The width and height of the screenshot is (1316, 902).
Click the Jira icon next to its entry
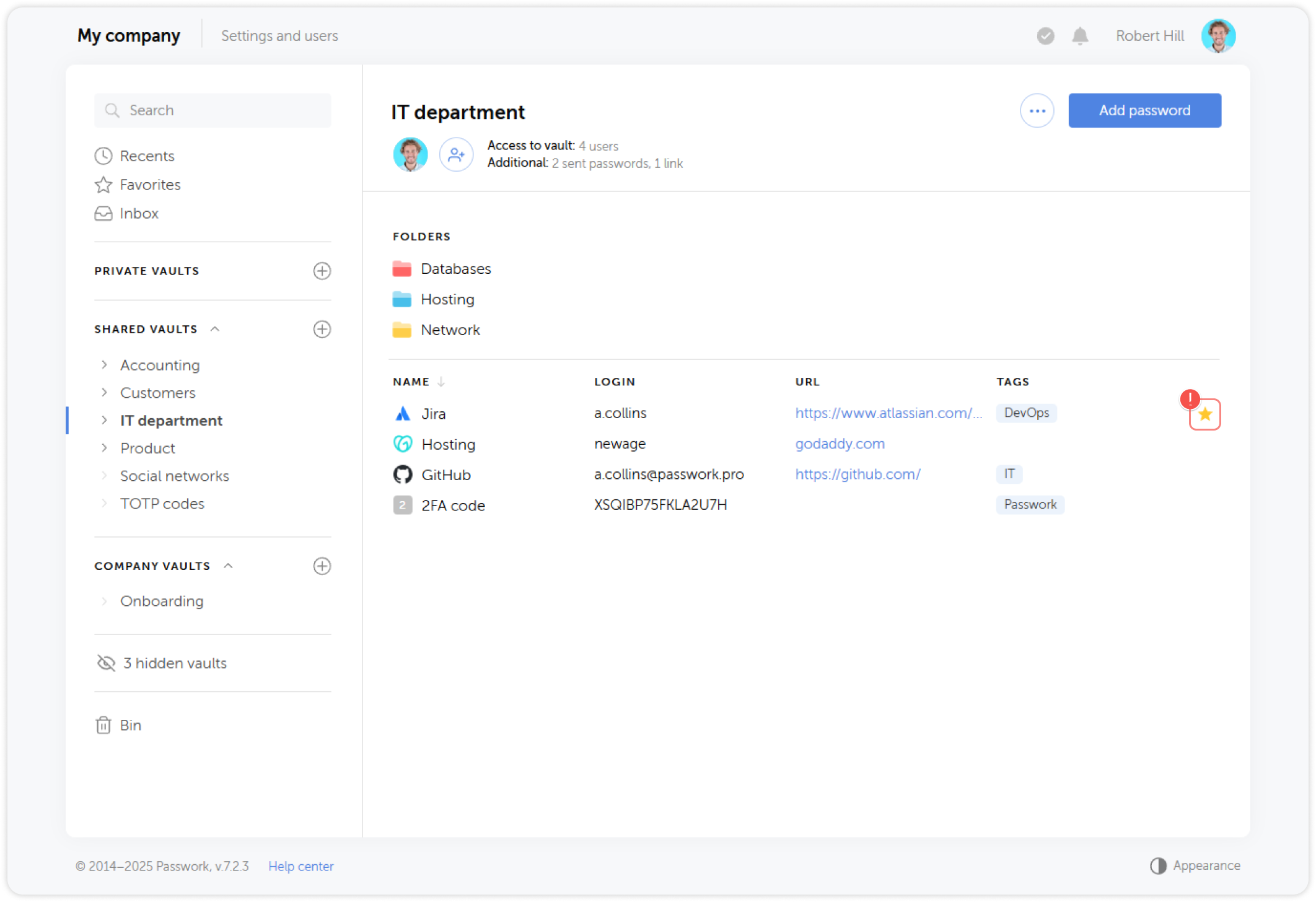point(403,413)
